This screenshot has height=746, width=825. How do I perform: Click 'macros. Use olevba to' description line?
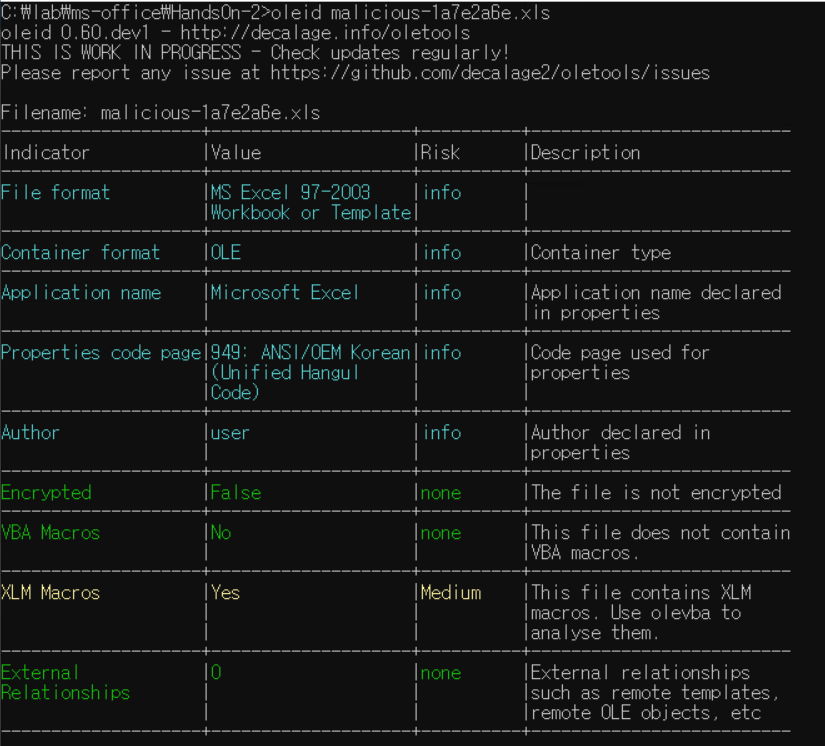point(636,612)
